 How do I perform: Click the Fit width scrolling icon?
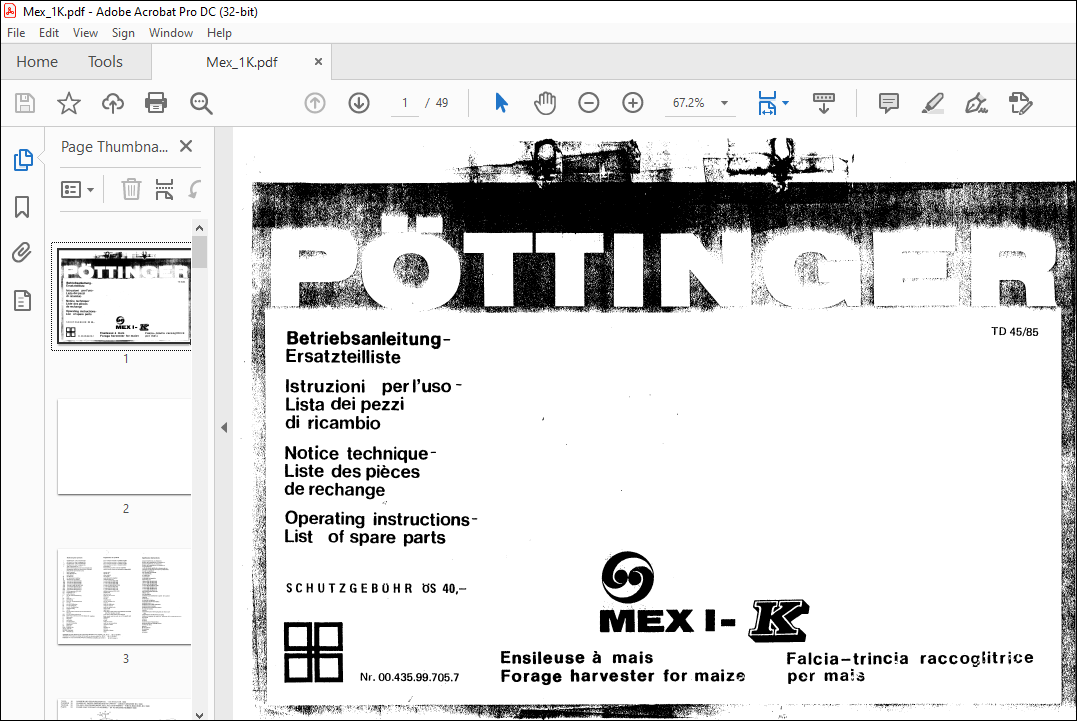pyautogui.click(x=767, y=103)
